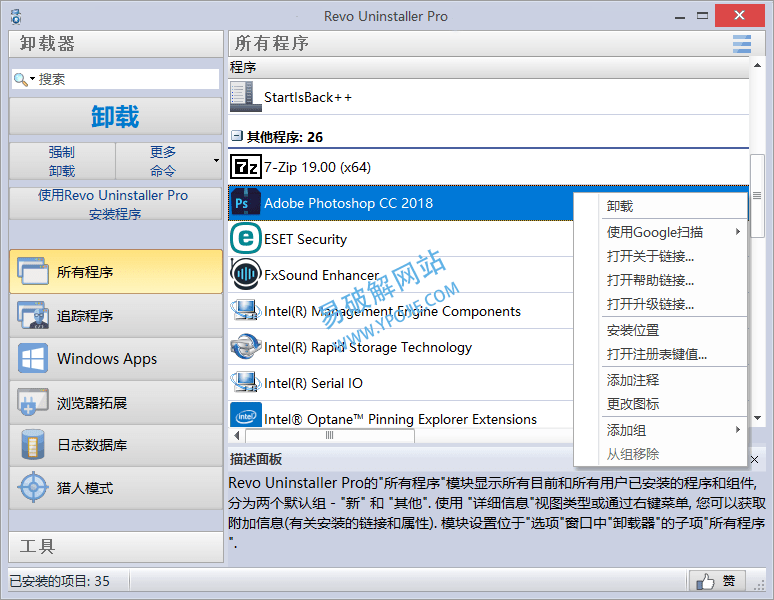
Task: Choose 打开注册表键值 in context menu
Action: 660,354
